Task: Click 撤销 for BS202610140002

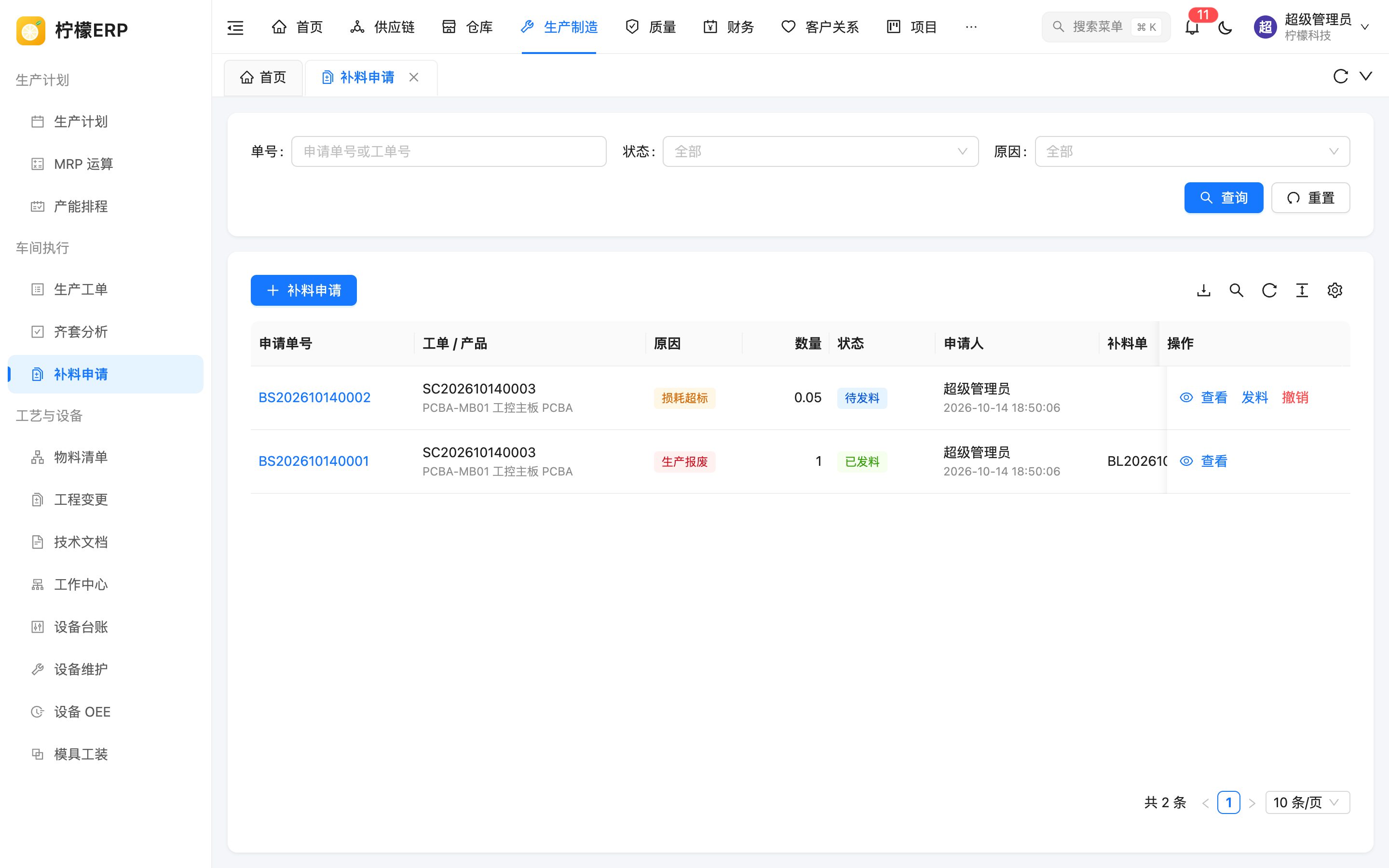Action: [x=1295, y=398]
